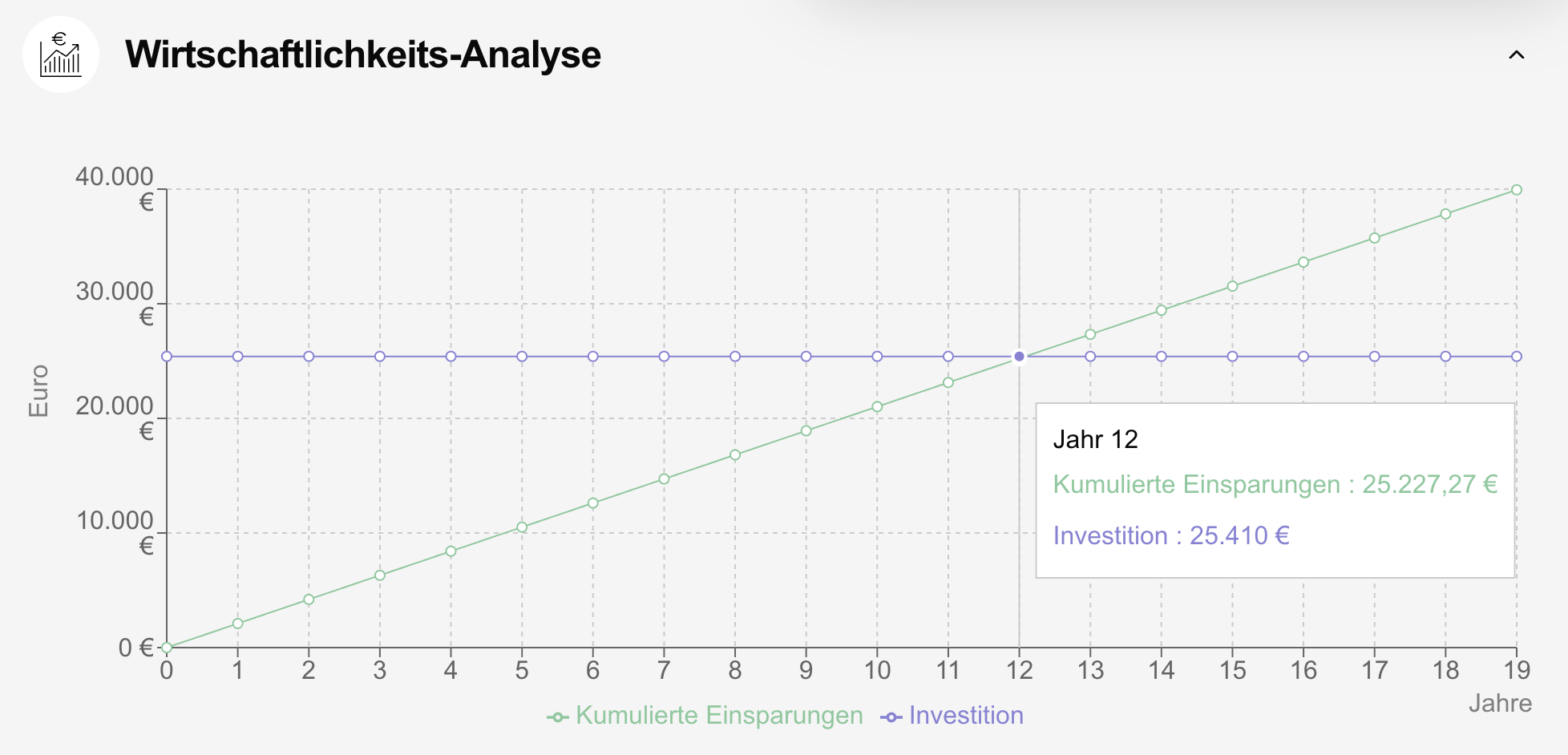1568x755 pixels.
Task: Click the green savings point at year 0
Action: tap(167, 647)
